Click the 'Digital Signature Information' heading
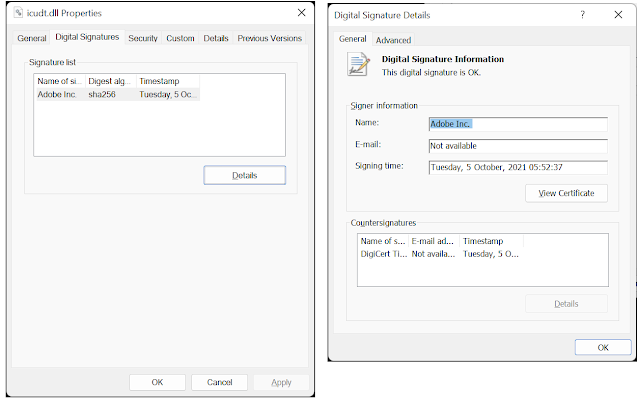Screen dimensions: 638x400 pyautogui.click(x=443, y=59)
